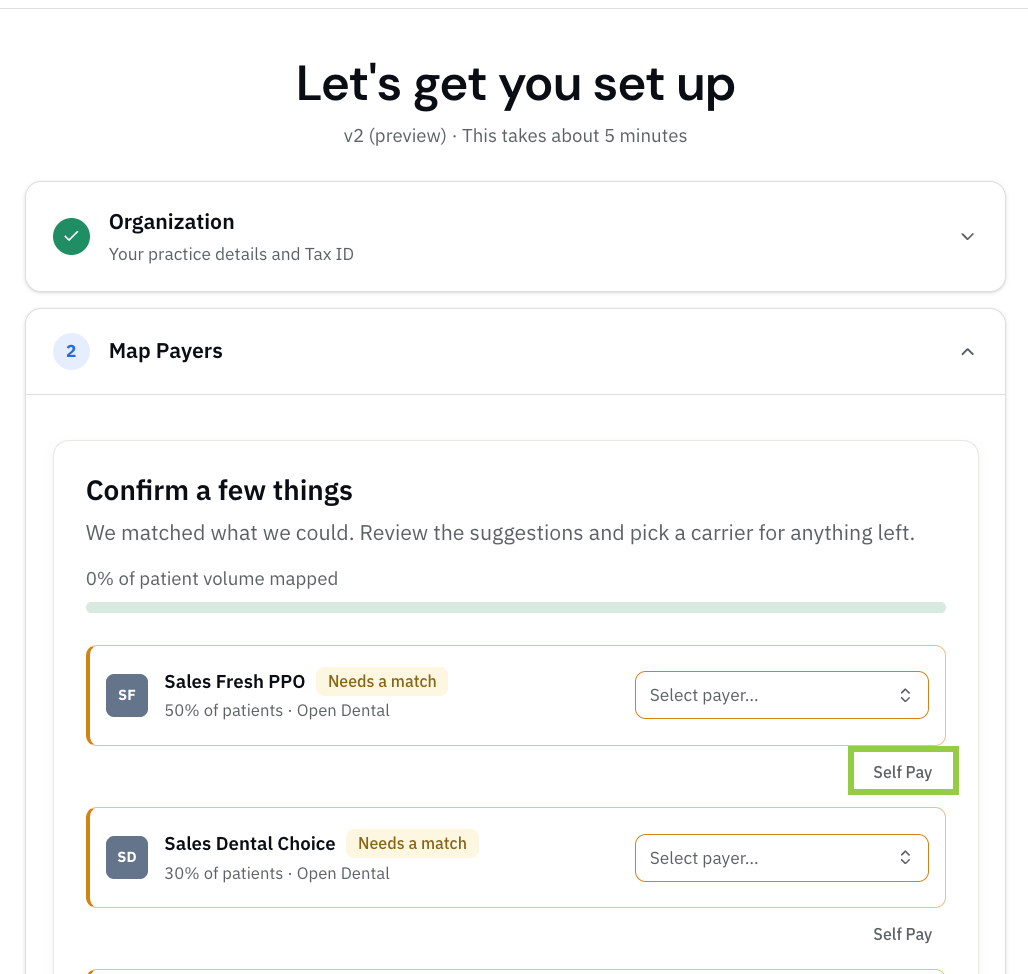Click the up-down arrows in Sales Fresh PPO payer selector

click(x=905, y=695)
